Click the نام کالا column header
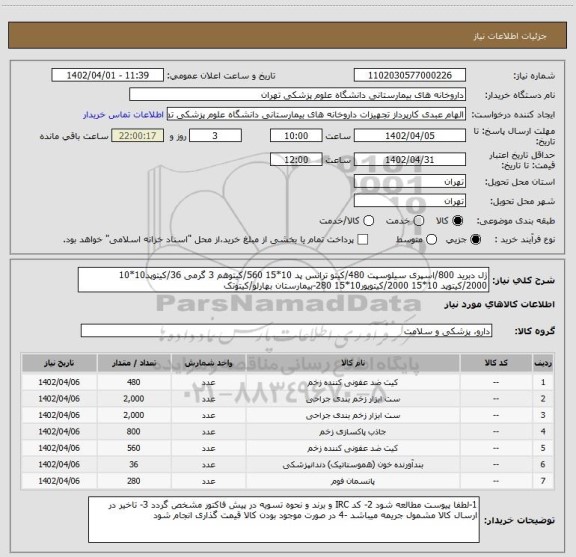 point(353,363)
